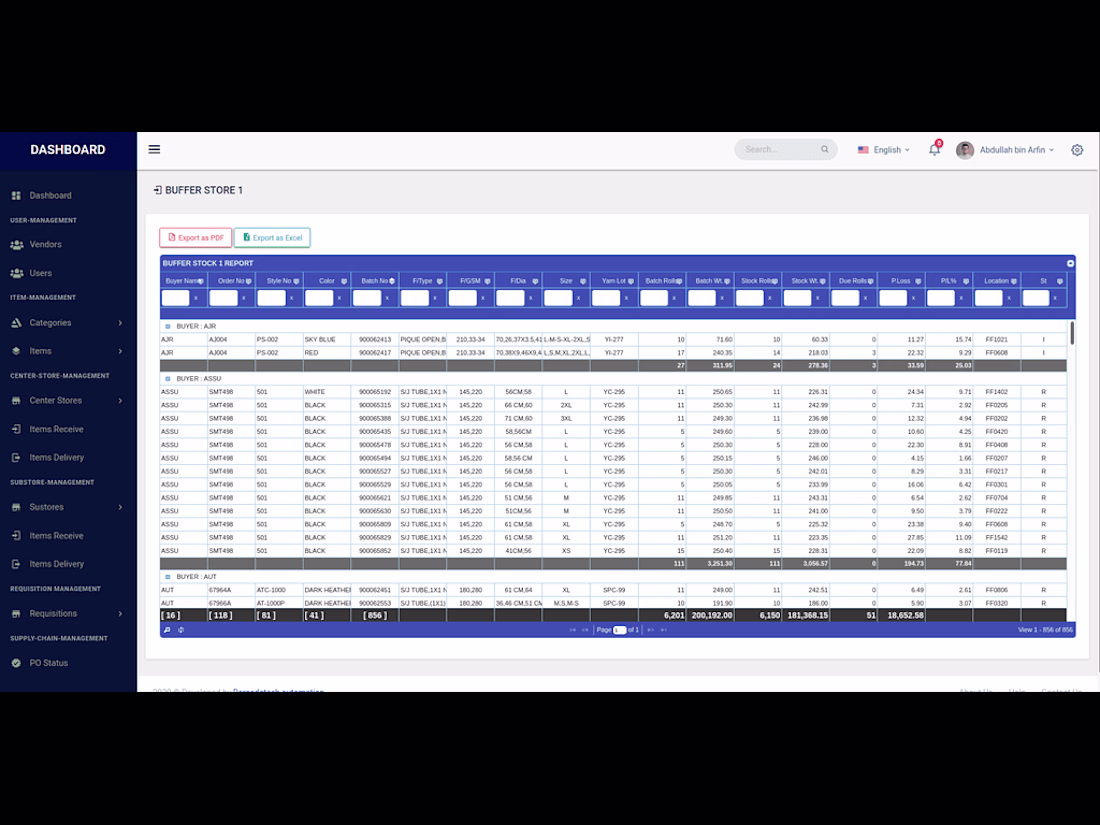Click DARK HEATHER cell in order 67964A row

click(x=328, y=590)
